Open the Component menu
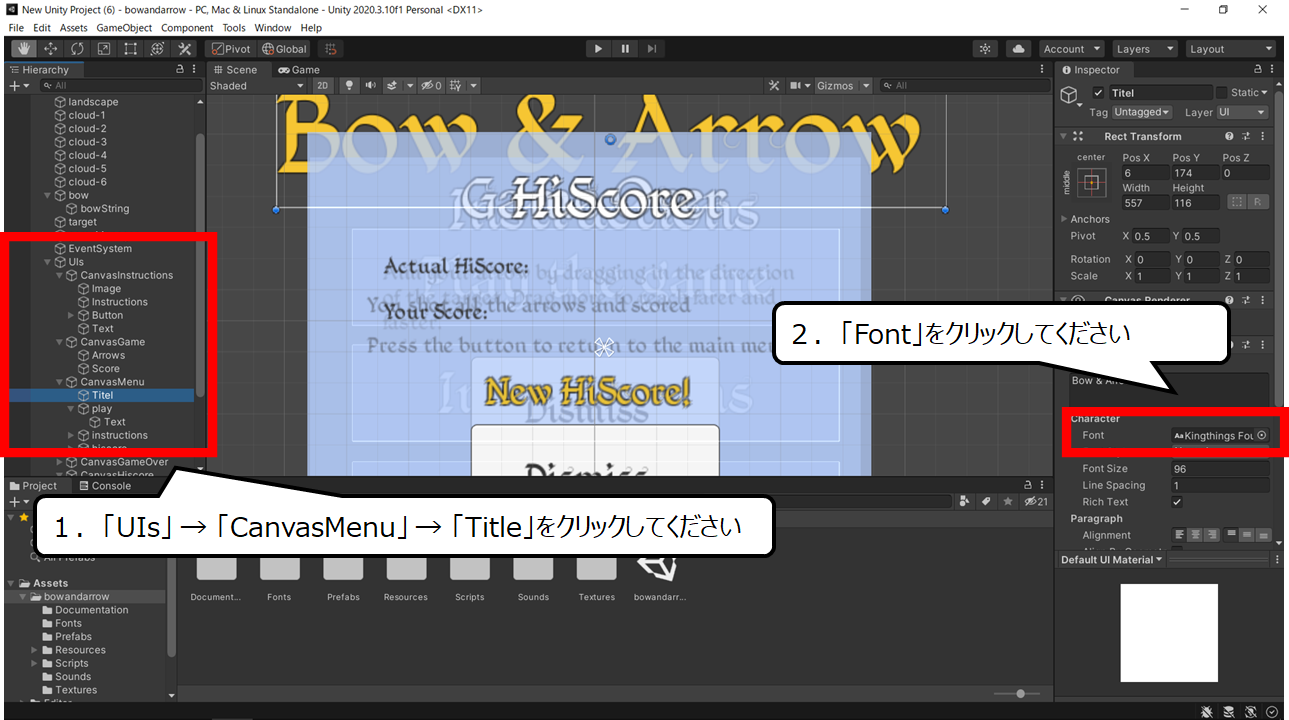Viewport: 1289px width, 720px height. click(187, 28)
